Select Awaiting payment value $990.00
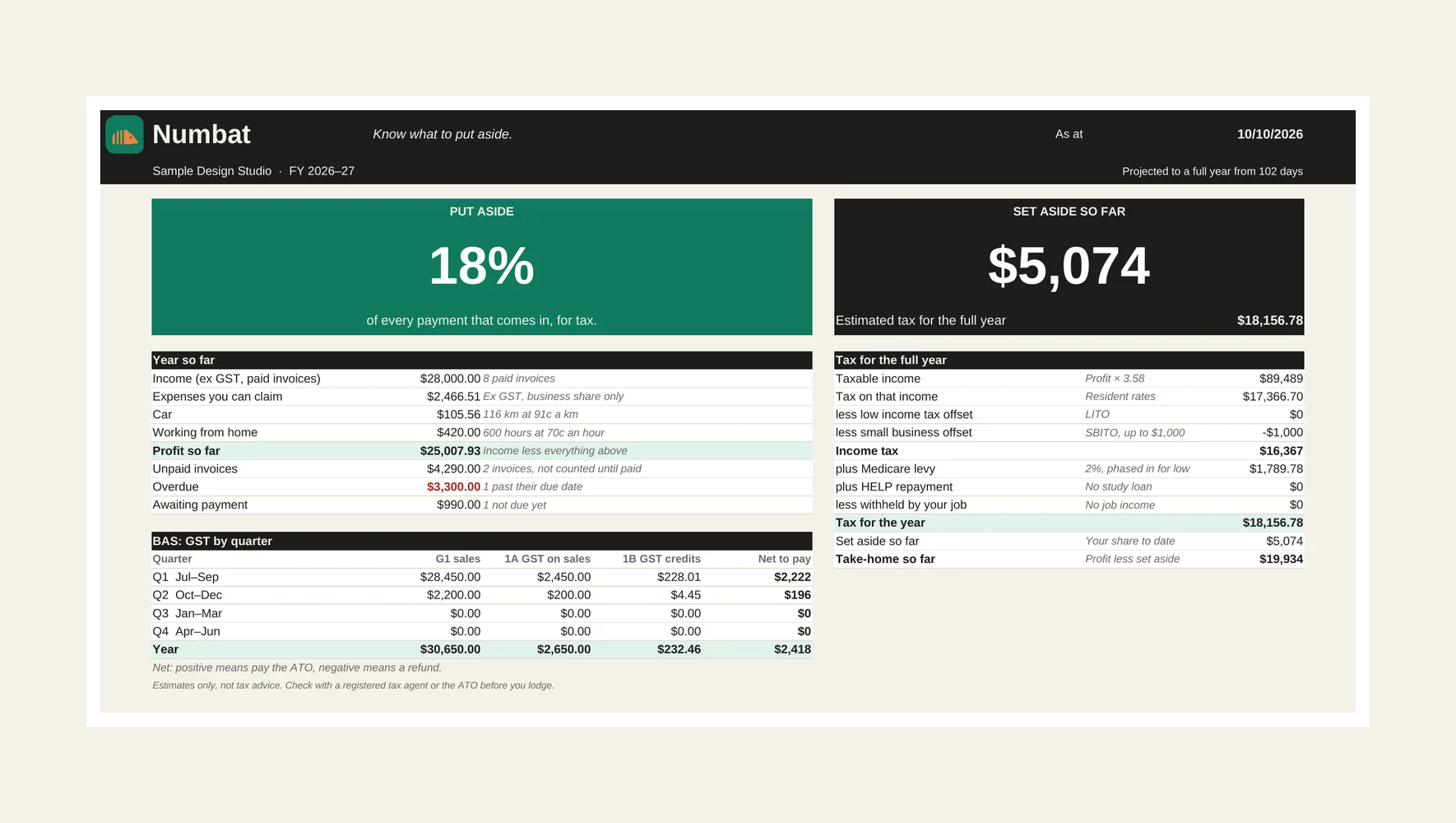This screenshot has height=823, width=1456. (458, 505)
